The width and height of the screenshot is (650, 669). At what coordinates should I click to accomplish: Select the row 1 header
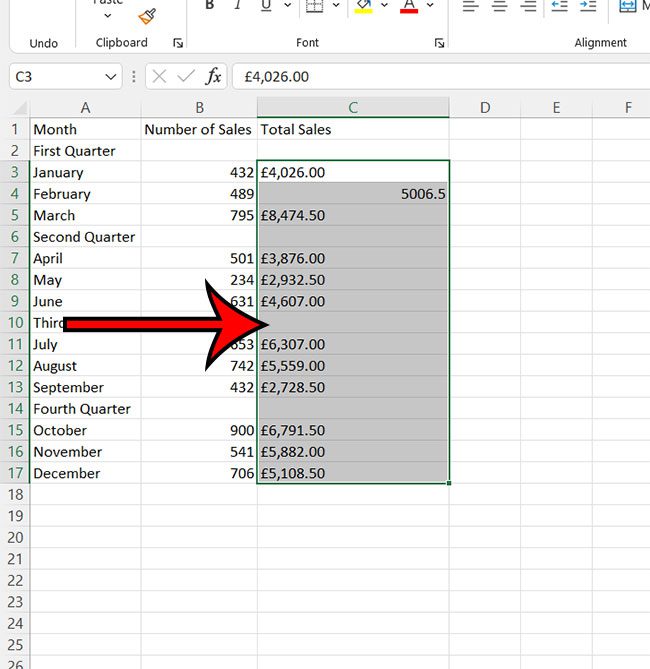click(15, 129)
